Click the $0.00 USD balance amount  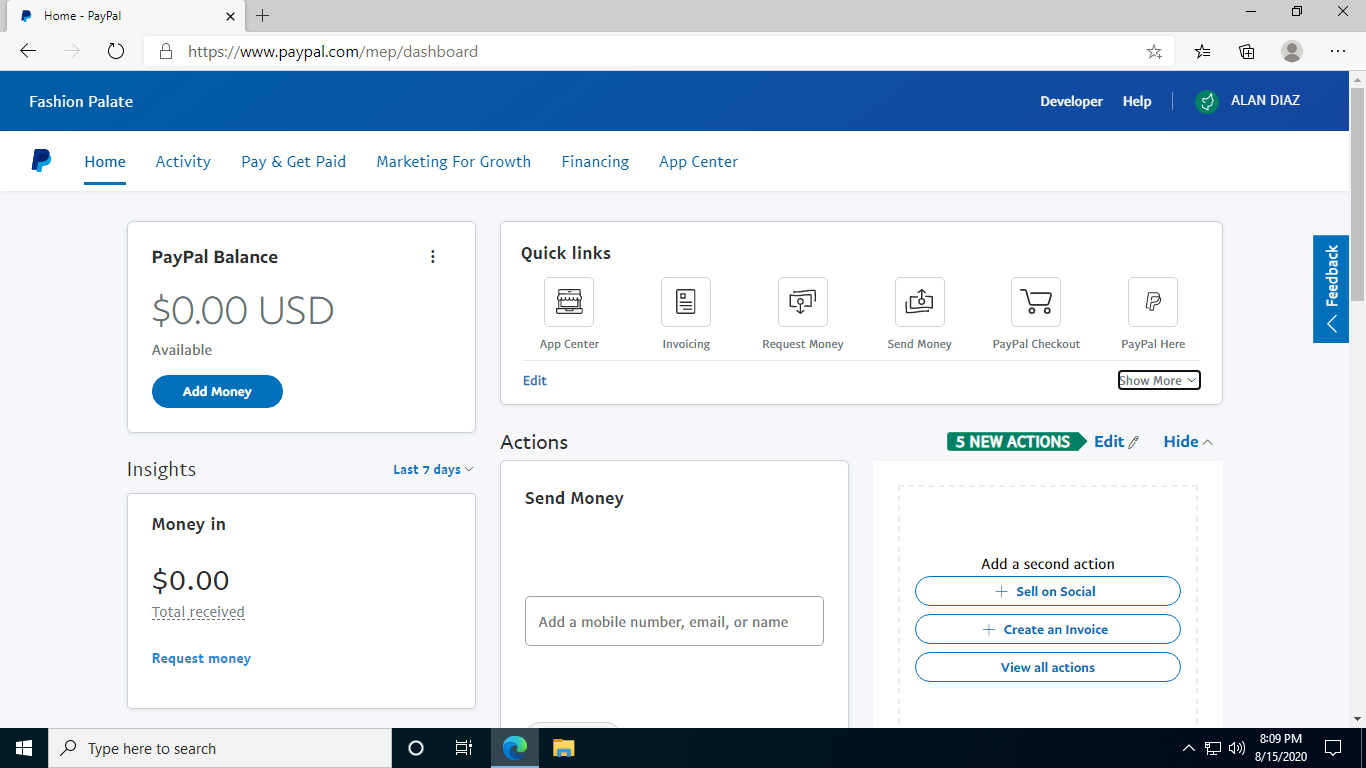[x=243, y=311]
